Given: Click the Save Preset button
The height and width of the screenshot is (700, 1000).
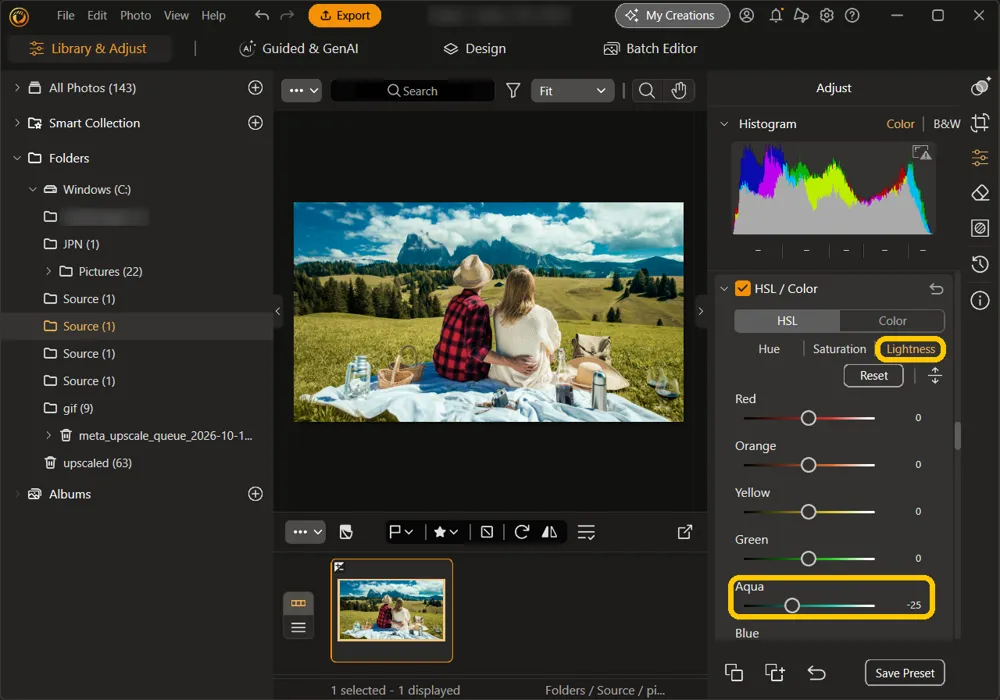Looking at the screenshot, I should [x=904, y=673].
